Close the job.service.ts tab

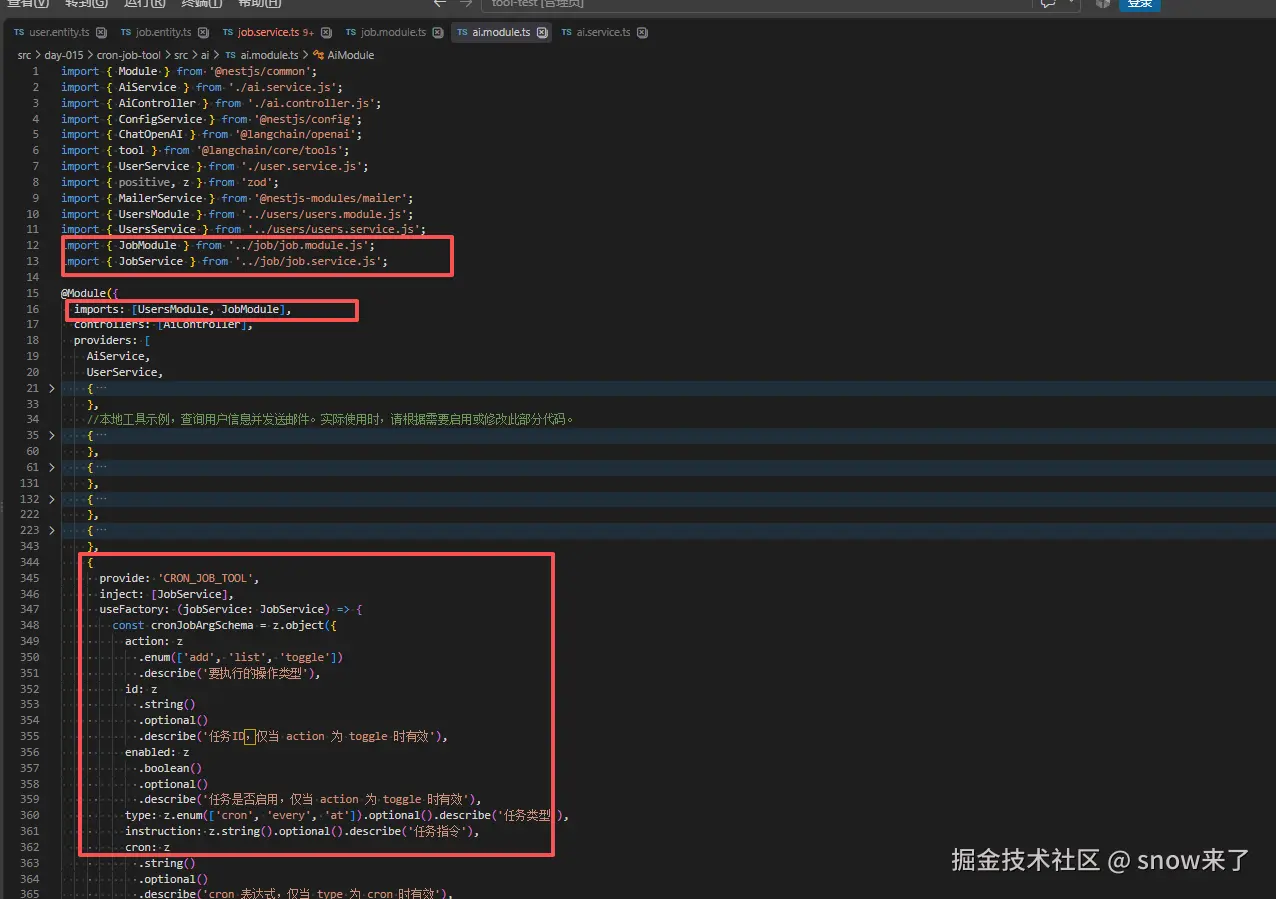[326, 33]
